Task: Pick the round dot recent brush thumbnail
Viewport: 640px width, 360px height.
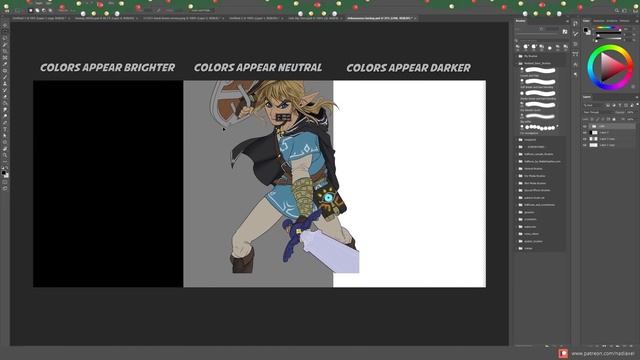Action: pyautogui.click(x=550, y=48)
